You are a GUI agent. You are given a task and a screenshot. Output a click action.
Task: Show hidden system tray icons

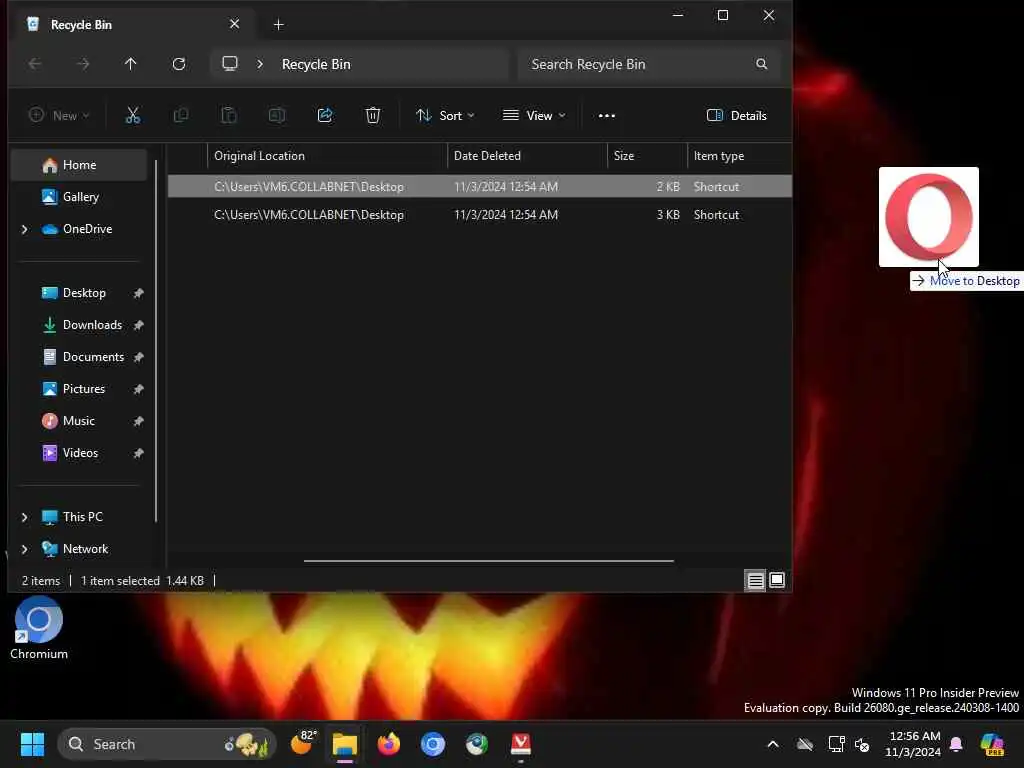tap(773, 744)
